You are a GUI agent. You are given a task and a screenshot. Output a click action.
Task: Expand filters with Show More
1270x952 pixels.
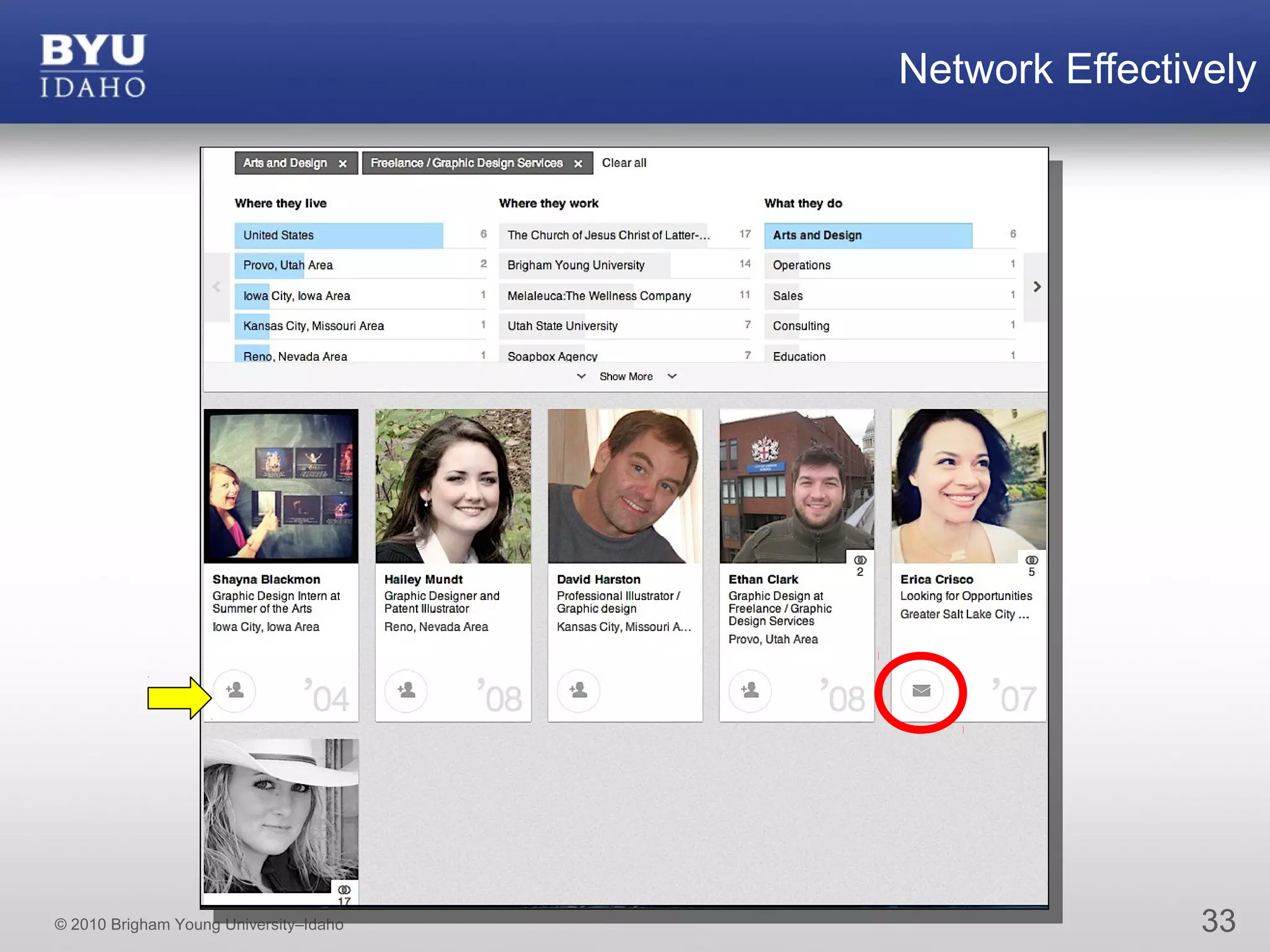click(626, 376)
